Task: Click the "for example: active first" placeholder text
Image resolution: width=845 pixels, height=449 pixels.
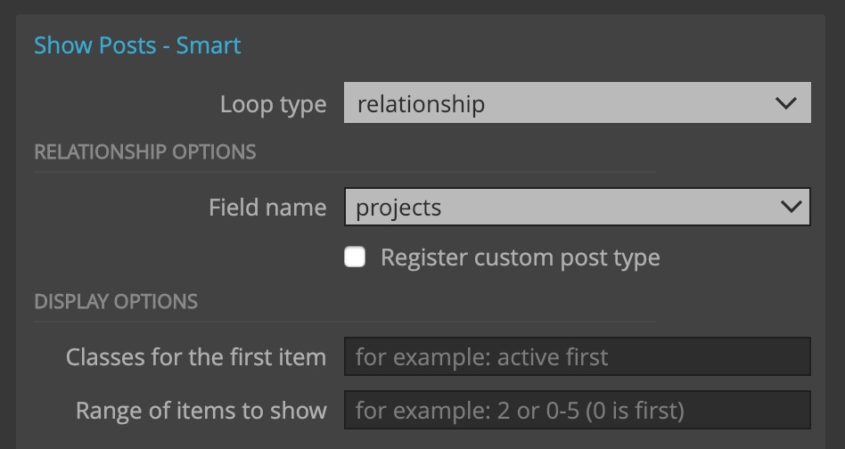Action: [x=482, y=357]
